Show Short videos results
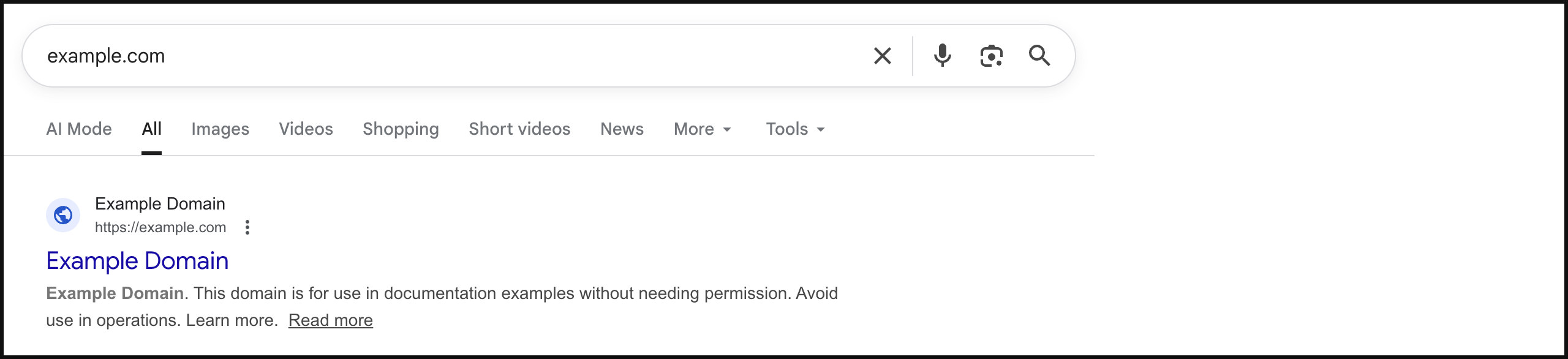1568x359 pixels. coord(519,129)
